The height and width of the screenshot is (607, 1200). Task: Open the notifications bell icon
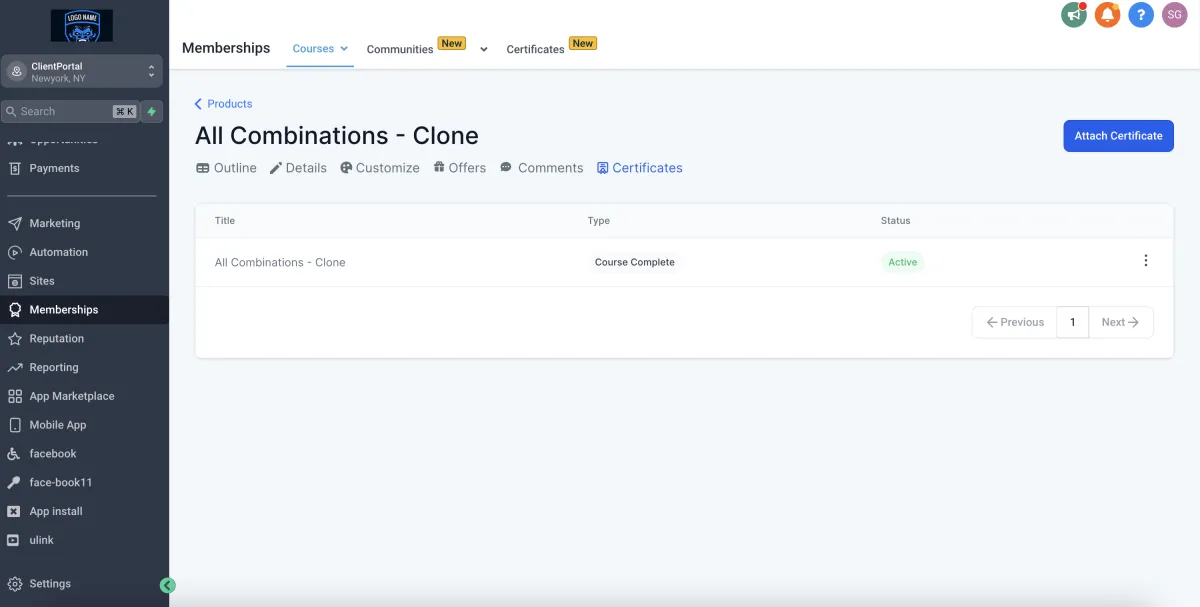coord(1107,15)
